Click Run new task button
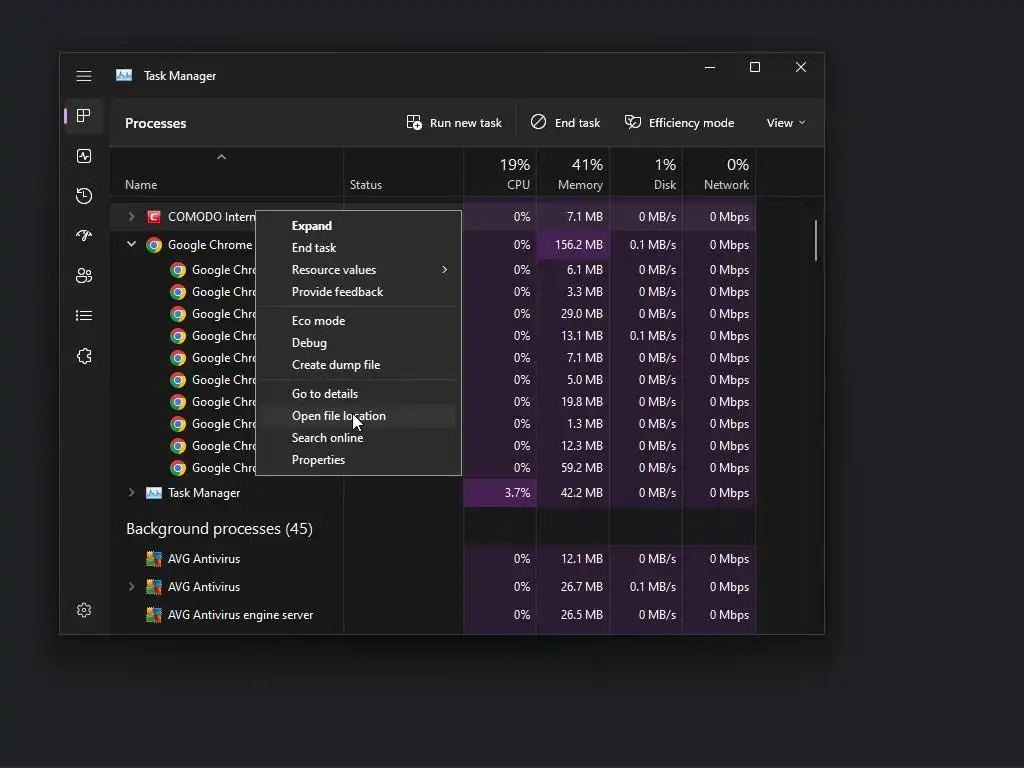The width and height of the screenshot is (1024, 768). click(454, 123)
